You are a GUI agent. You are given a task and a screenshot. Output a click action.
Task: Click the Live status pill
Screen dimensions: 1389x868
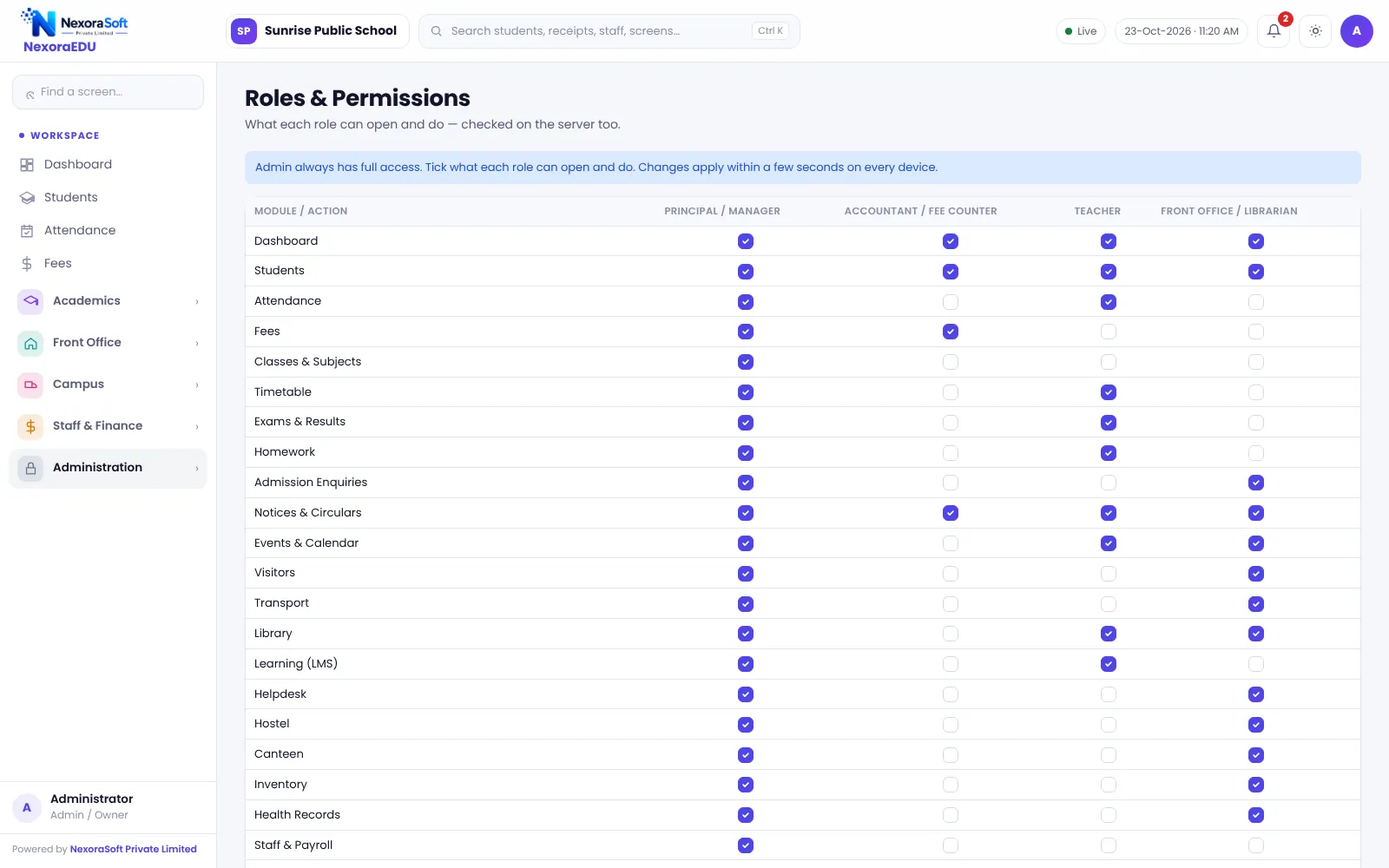[x=1081, y=31]
